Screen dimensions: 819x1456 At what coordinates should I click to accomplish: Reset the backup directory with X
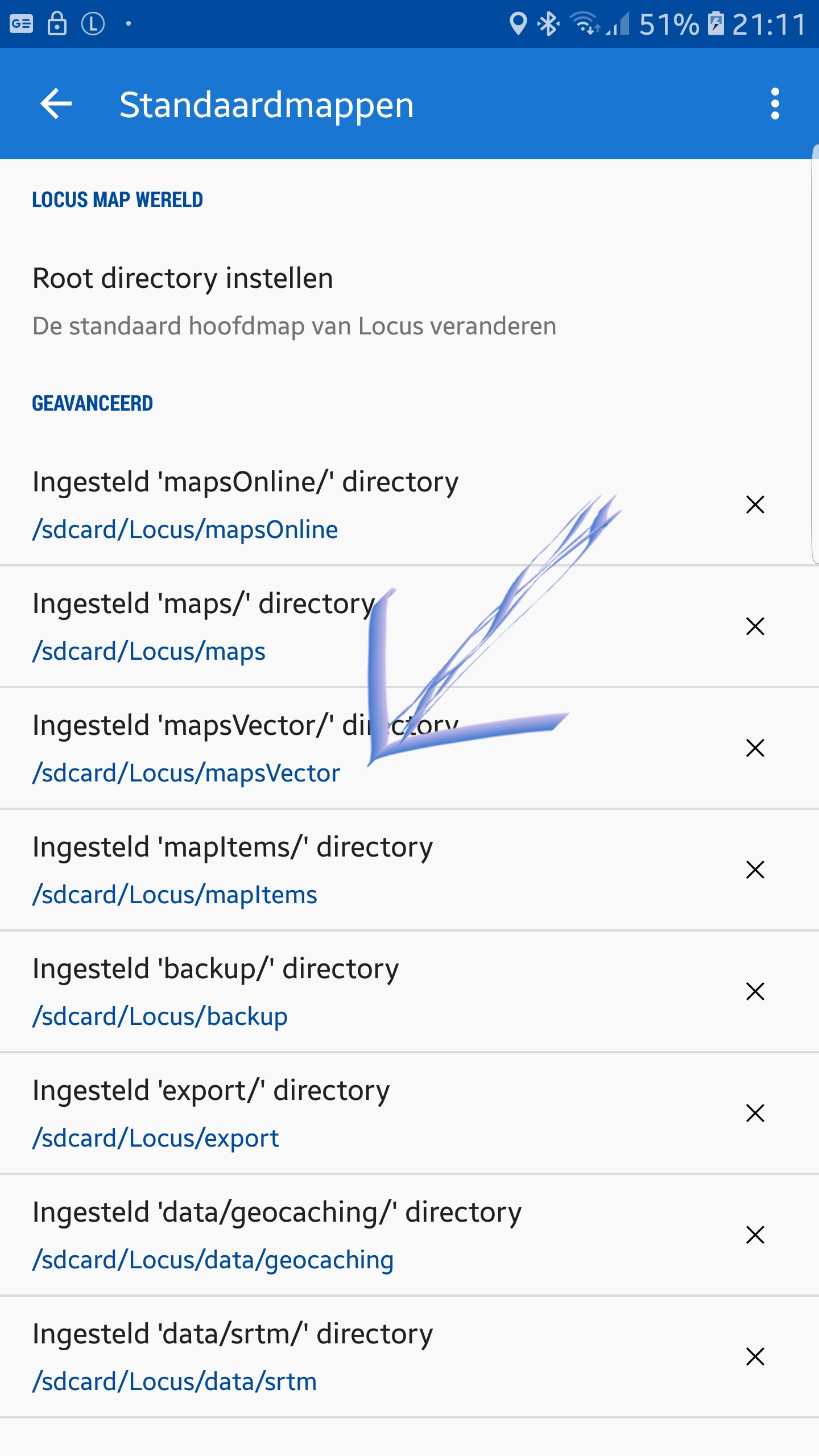(x=755, y=991)
